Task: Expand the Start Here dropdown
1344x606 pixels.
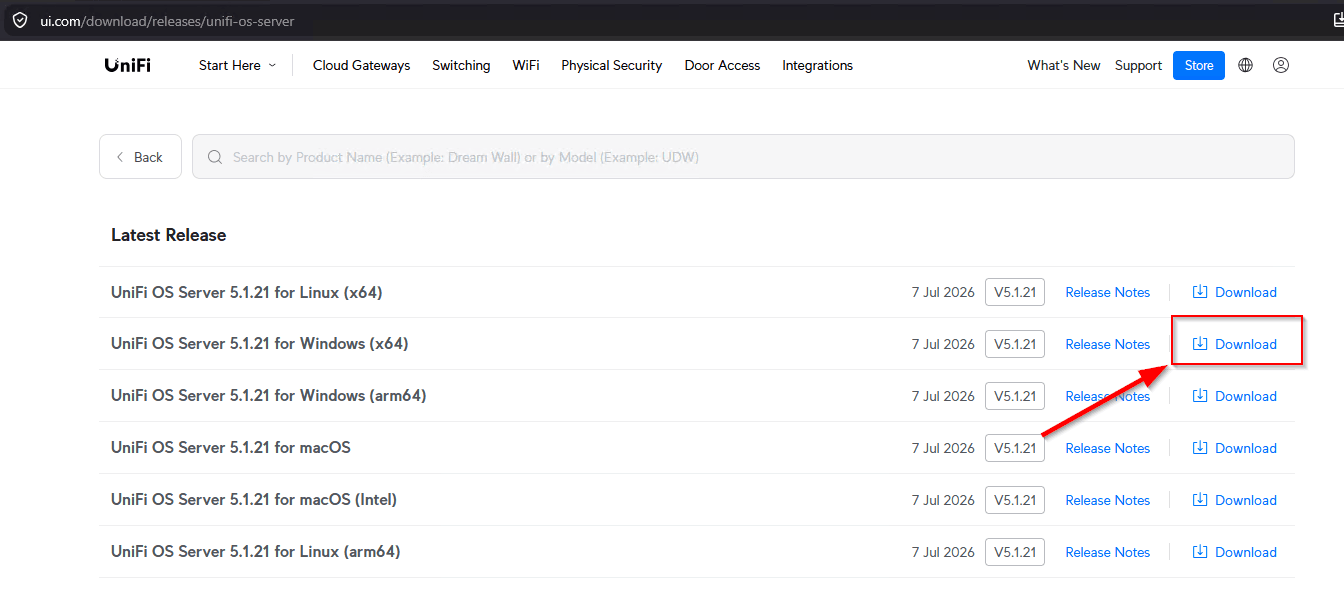Action: [x=237, y=65]
